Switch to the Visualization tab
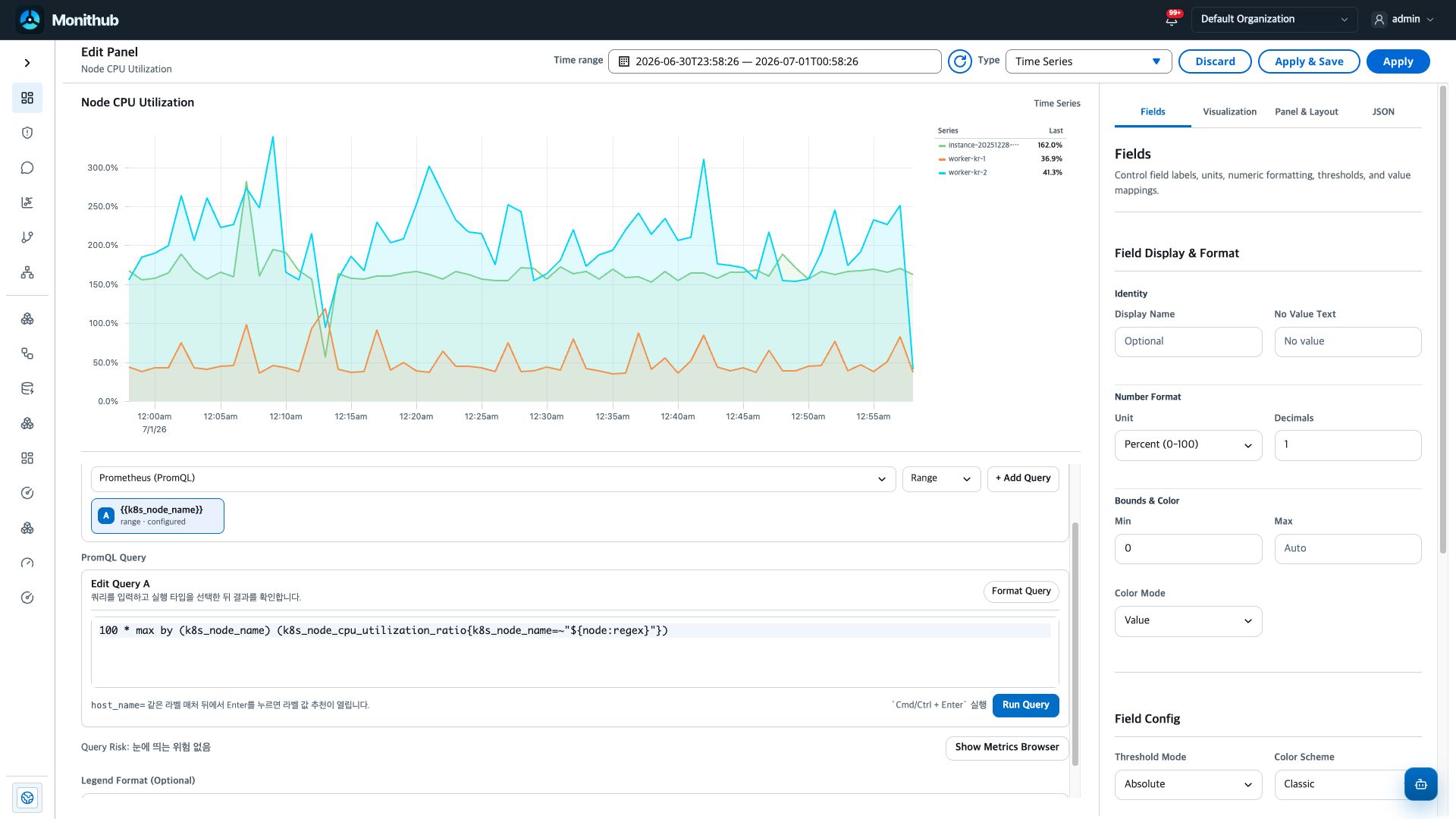This screenshot has height=819, width=1456. (1229, 111)
